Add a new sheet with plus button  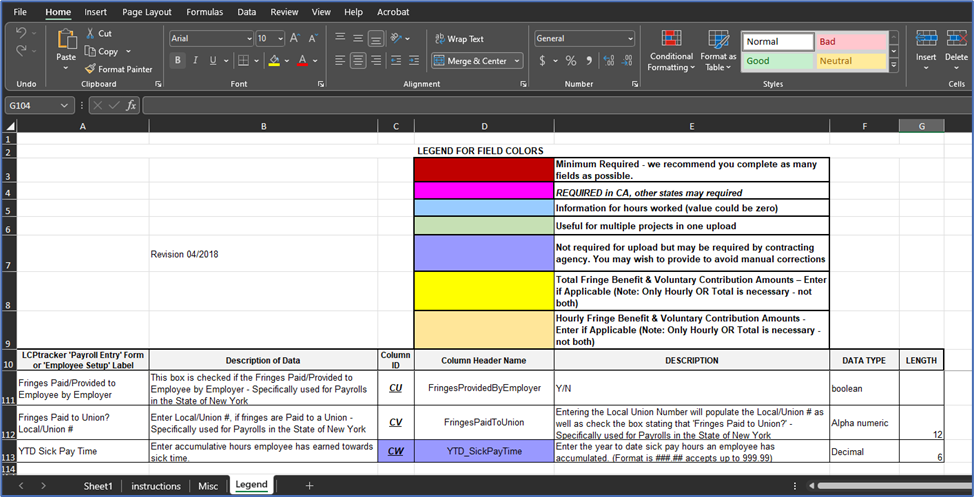coord(309,485)
